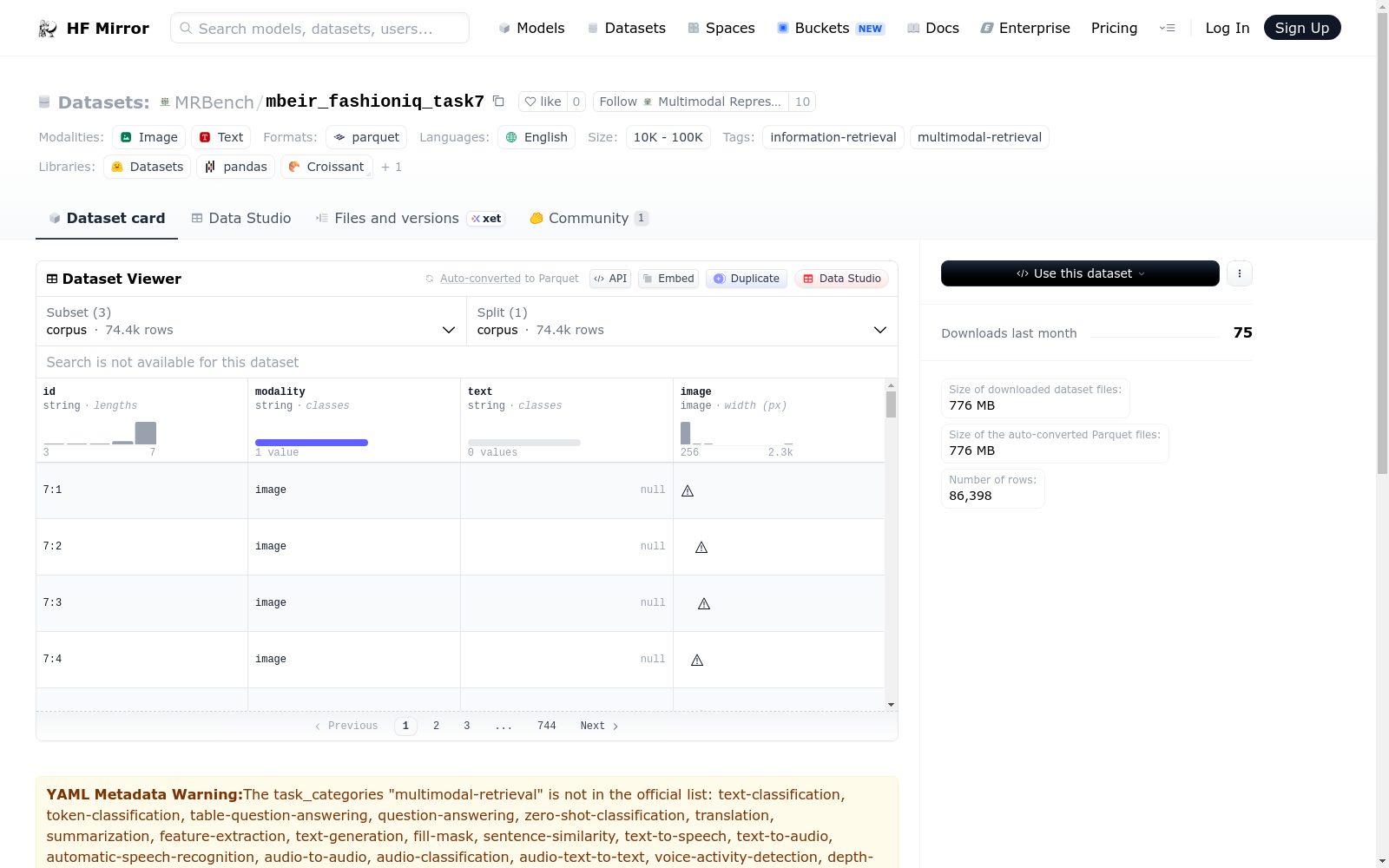This screenshot has height=868, width=1389.
Task: Go to Models in the top navigation
Action: click(x=531, y=28)
